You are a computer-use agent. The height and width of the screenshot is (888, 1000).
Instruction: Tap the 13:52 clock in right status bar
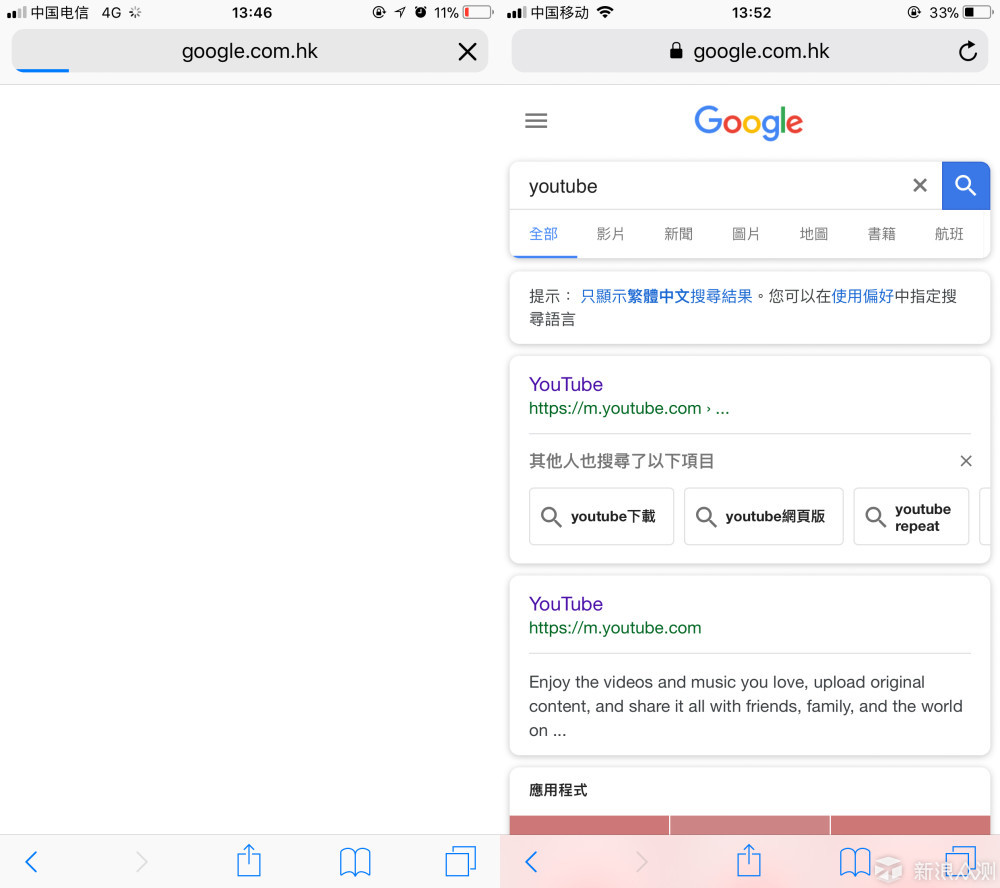coord(751,12)
